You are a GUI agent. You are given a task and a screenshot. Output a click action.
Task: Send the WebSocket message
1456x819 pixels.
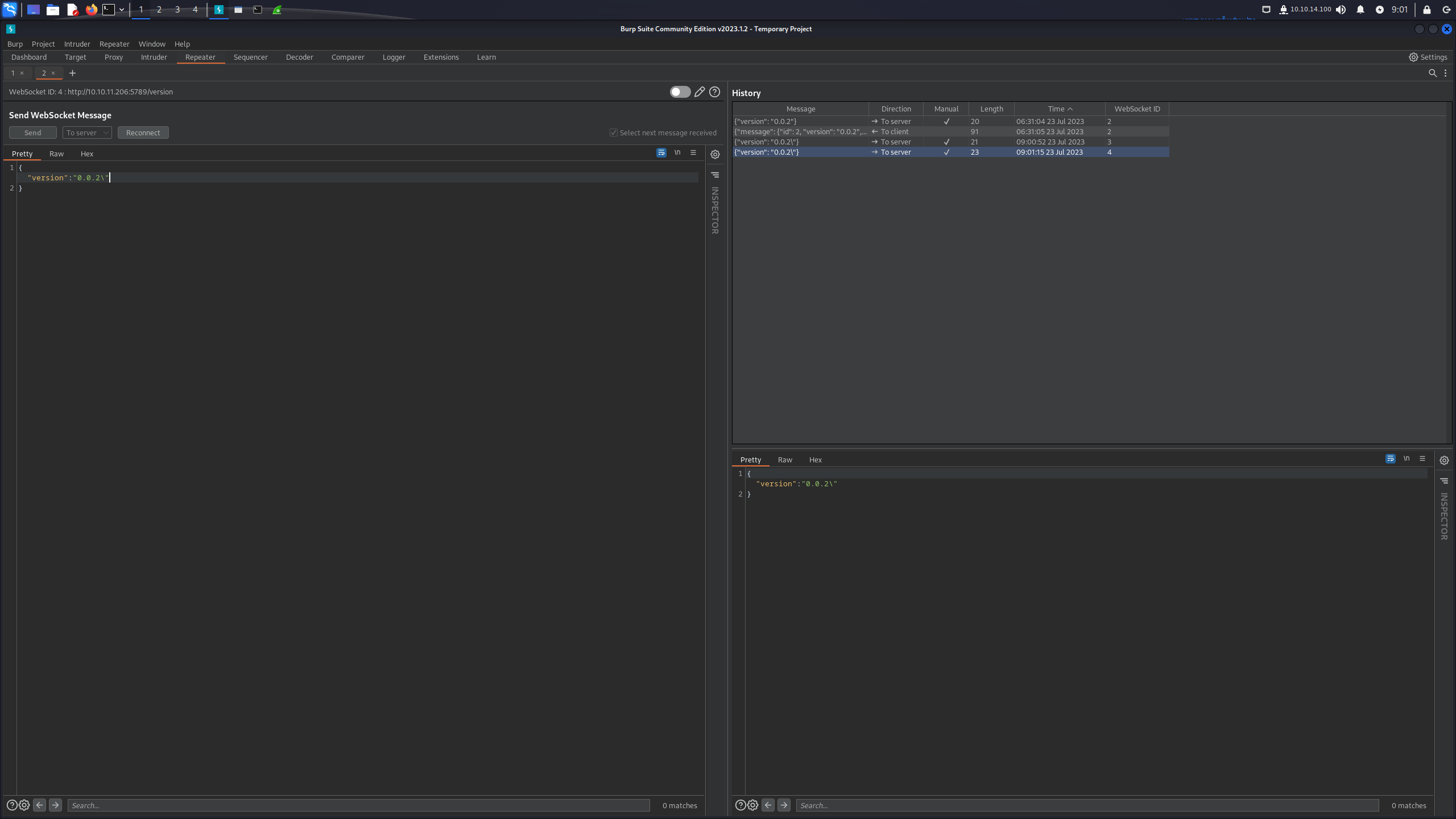(32, 133)
